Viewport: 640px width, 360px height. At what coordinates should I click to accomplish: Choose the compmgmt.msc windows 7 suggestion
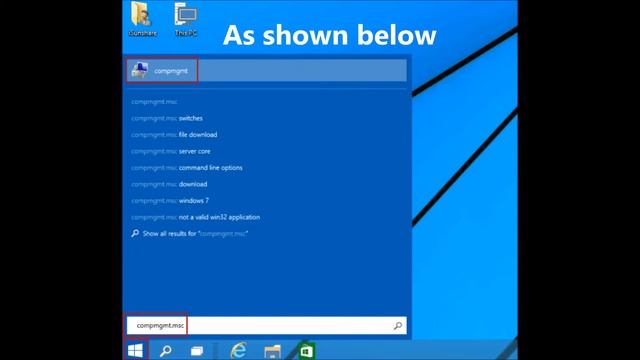(x=170, y=201)
